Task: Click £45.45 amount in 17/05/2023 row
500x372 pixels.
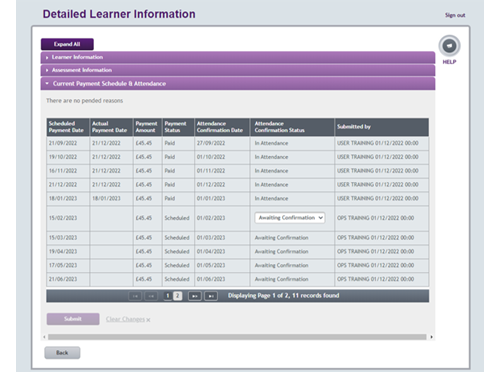Action: click(x=144, y=265)
